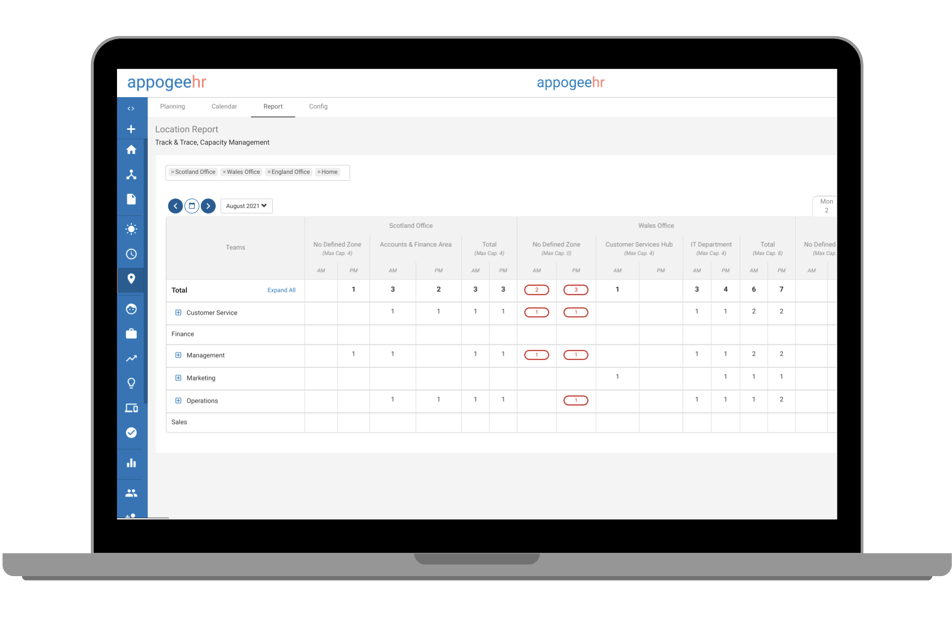
Task: Remove the Home filter tag
Action: (319, 172)
